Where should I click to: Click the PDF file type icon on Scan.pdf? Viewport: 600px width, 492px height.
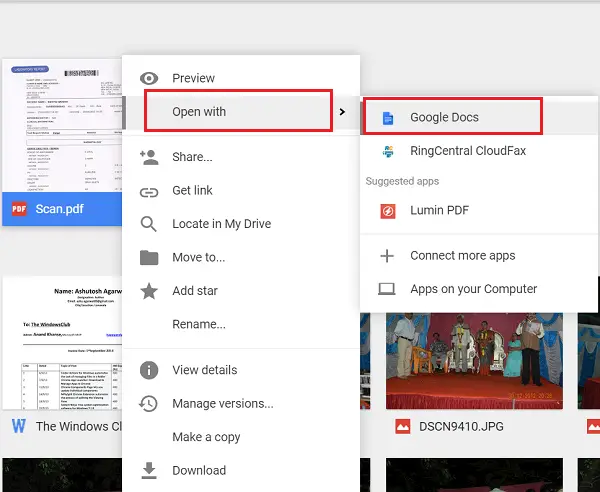tap(19, 209)
